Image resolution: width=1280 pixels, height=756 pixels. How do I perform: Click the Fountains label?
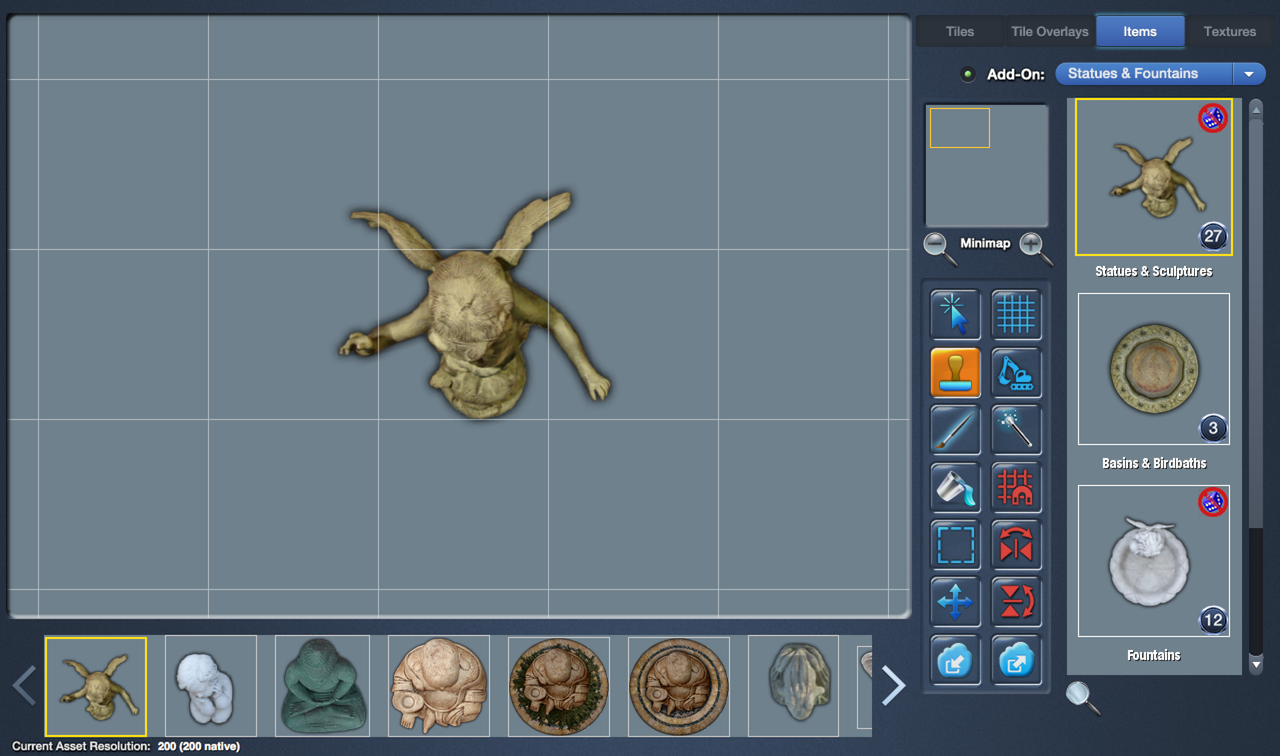(1154, 655)
